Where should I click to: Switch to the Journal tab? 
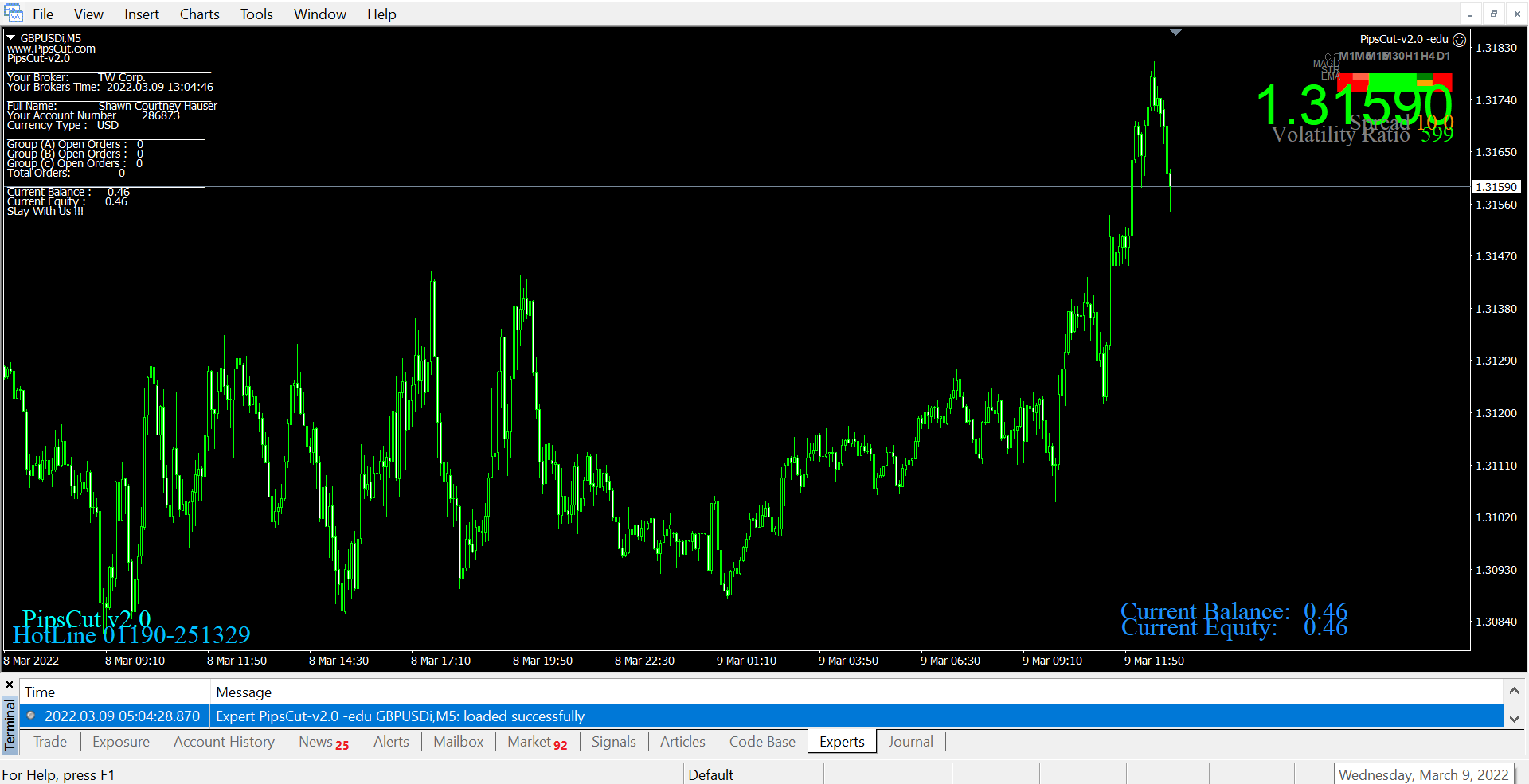910,742
